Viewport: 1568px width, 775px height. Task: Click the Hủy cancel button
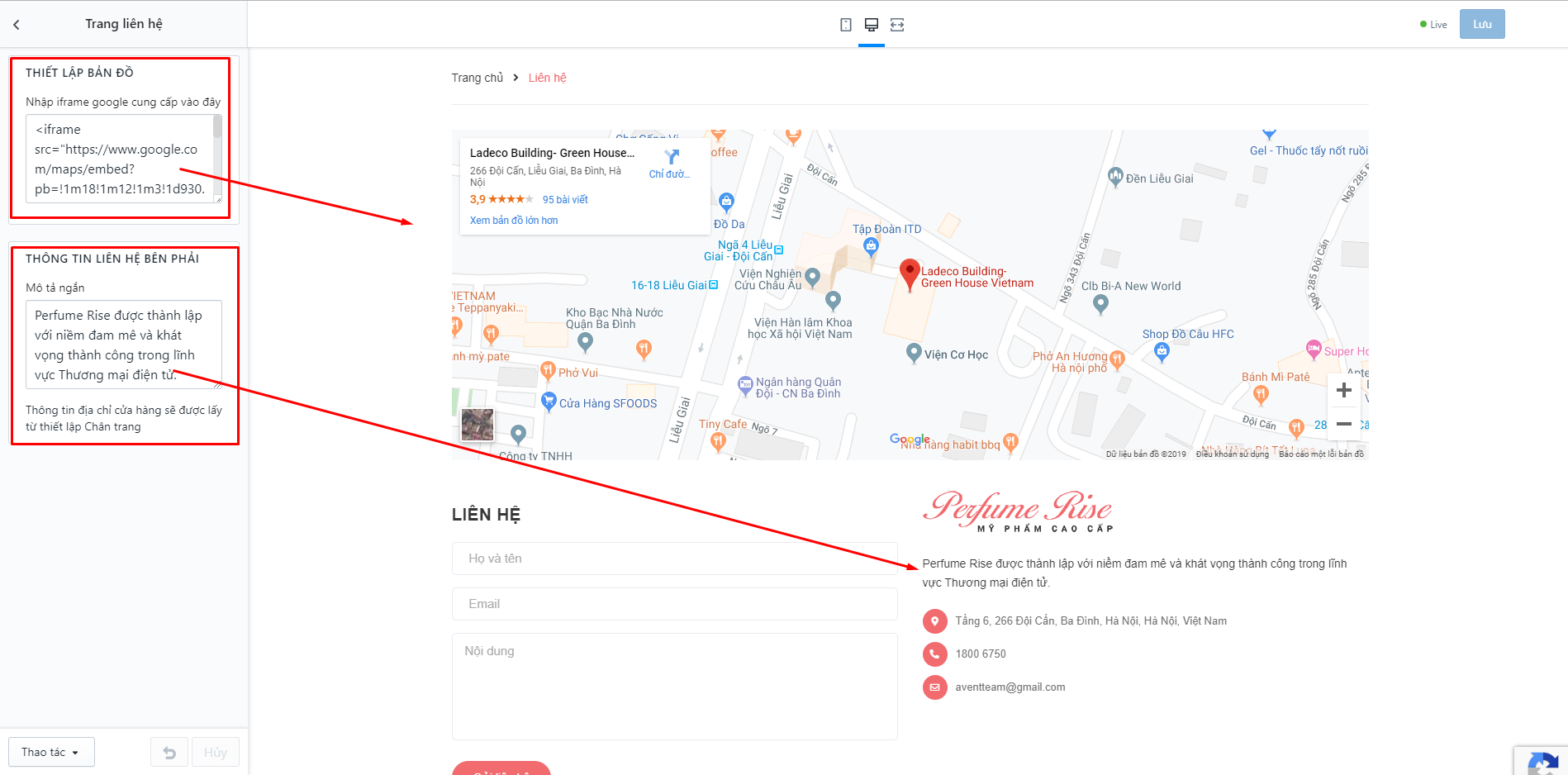tap(216, 752)
